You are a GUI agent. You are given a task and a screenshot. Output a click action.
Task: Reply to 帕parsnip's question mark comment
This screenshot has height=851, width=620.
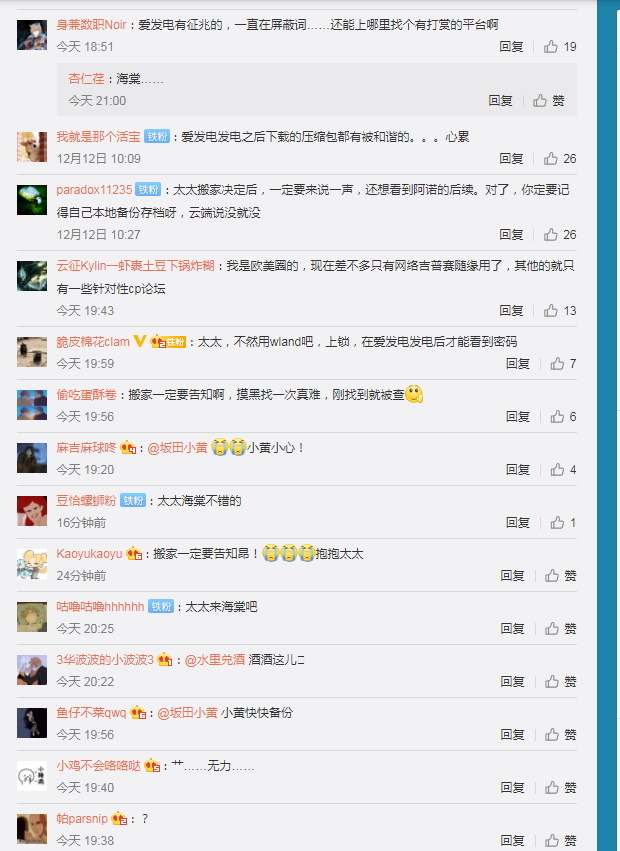[x=512, y=841]
